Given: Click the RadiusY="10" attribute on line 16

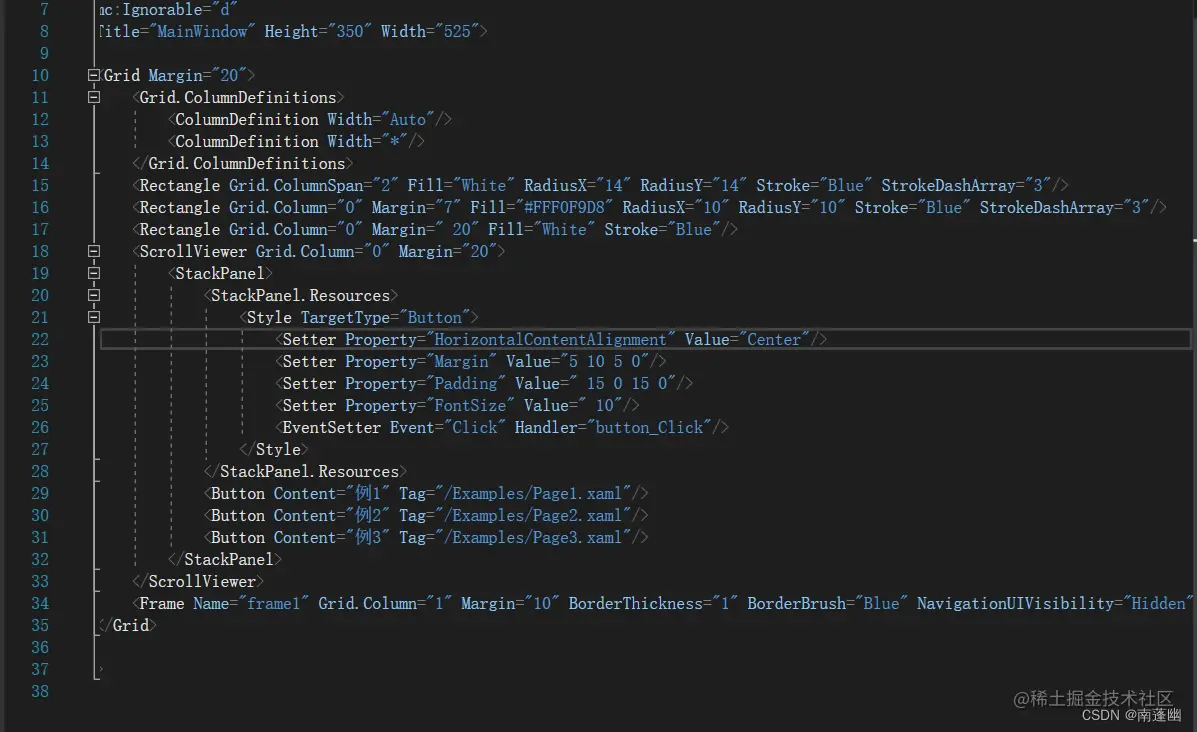Looking at the screenshot, I should tap(792, 208).
